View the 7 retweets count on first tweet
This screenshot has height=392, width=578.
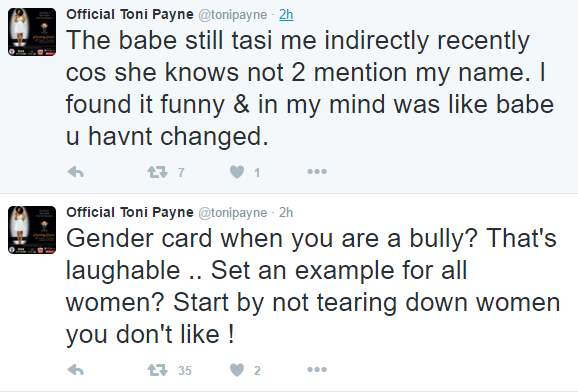tap(181, 172)
